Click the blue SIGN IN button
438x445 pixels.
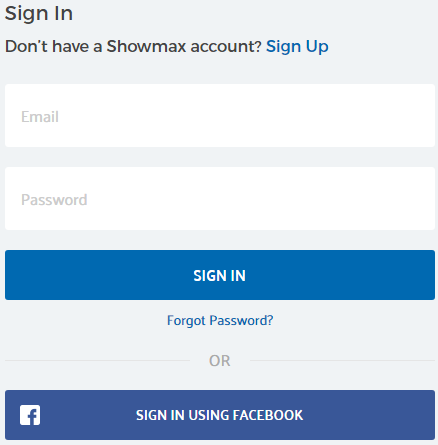pos(220,275)
